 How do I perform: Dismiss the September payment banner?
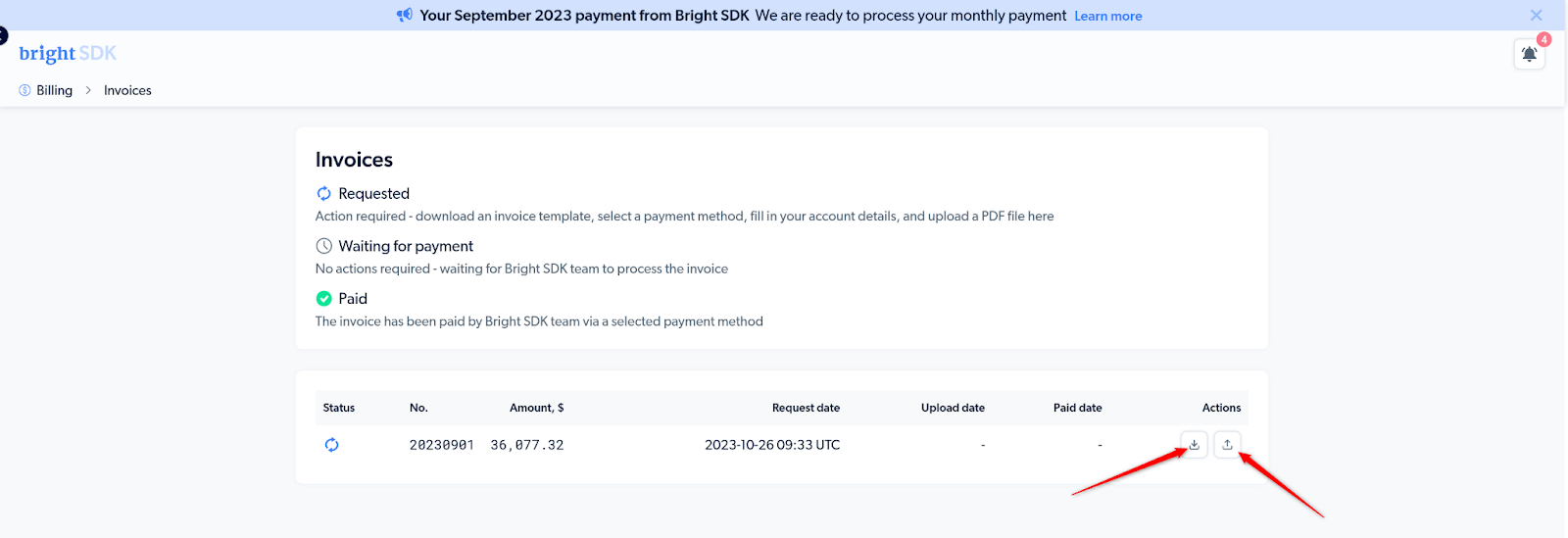coord(1536,16)
